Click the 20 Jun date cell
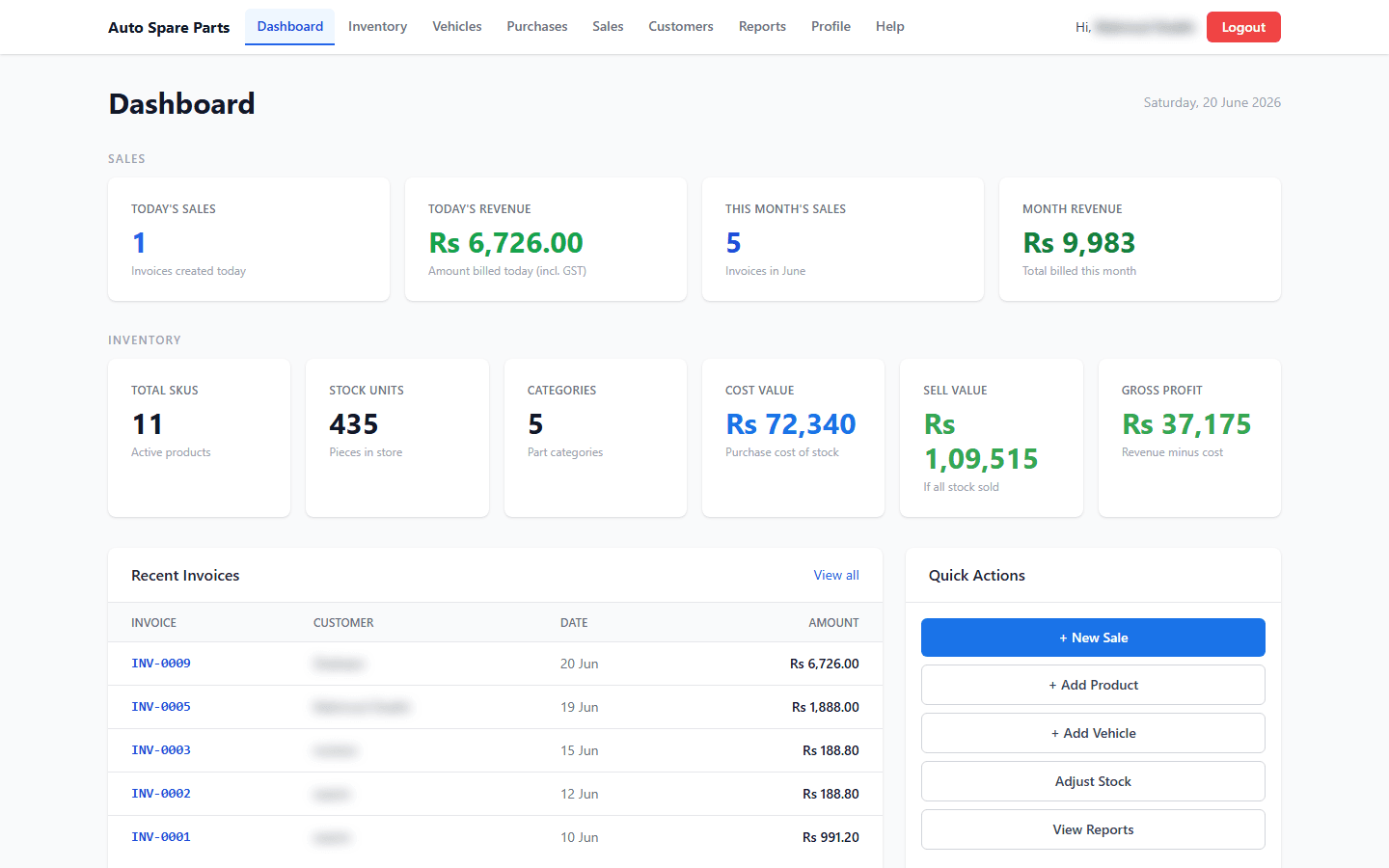 (x=580, y=664)
